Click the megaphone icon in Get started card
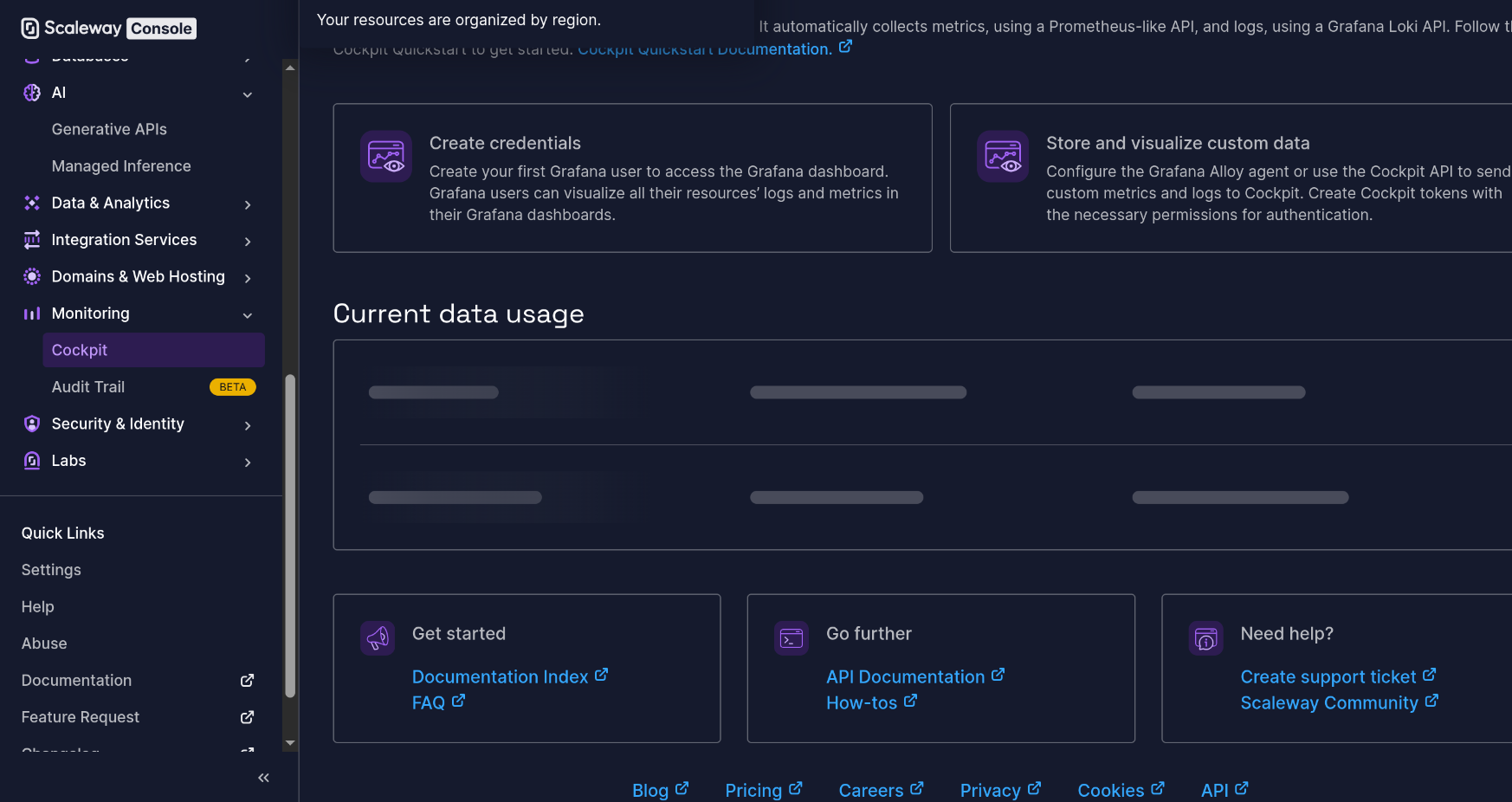1512x802 pixels. pyautogui.click(x=378, y=637)
